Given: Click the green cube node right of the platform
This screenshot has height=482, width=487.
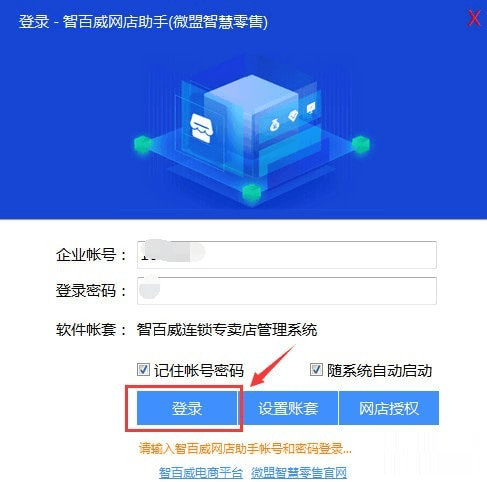Looking at the screenshot, I should pyautogui.click(x=361, y=144).
